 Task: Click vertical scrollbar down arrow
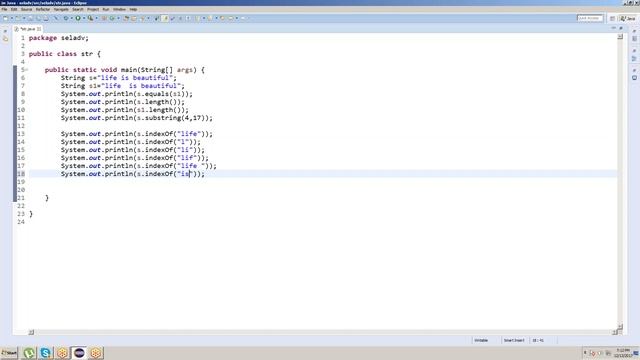tap(620, 327)
